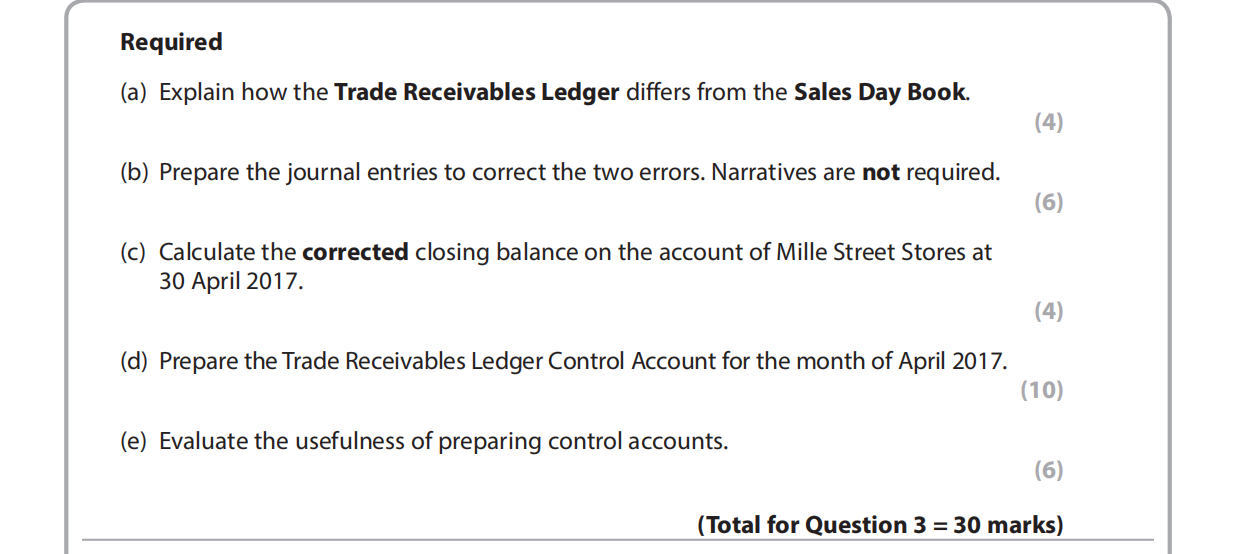Screen dimensions: 1236x554
Task: Click the (a) question label
Action: point(133,93)
